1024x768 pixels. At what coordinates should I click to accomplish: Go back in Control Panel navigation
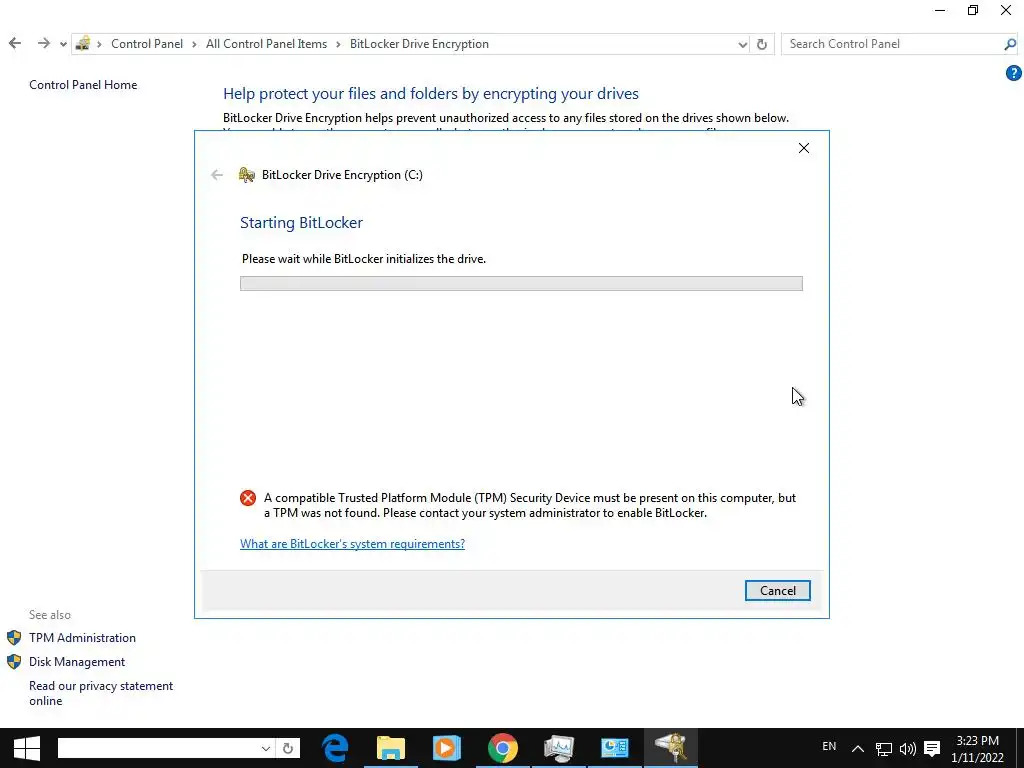15,44
